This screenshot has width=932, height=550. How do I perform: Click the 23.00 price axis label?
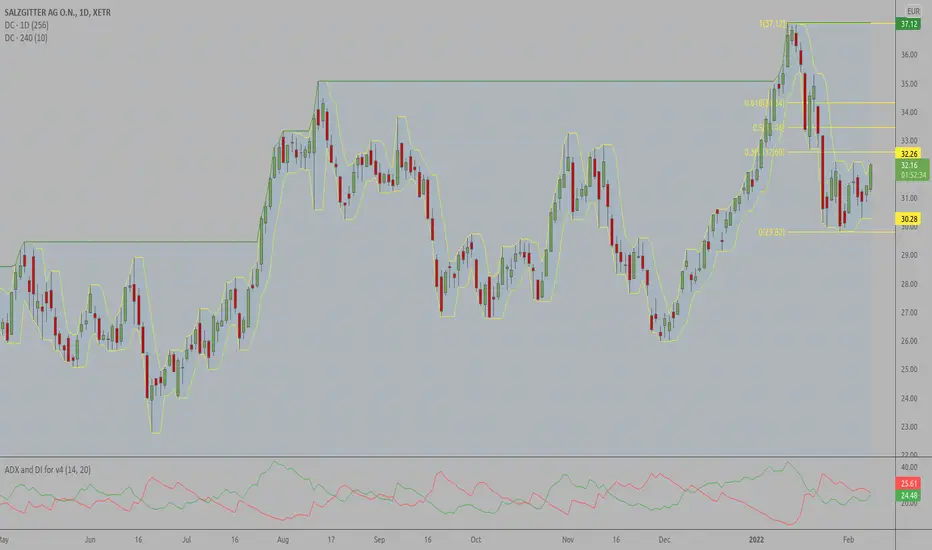(909, 427)
